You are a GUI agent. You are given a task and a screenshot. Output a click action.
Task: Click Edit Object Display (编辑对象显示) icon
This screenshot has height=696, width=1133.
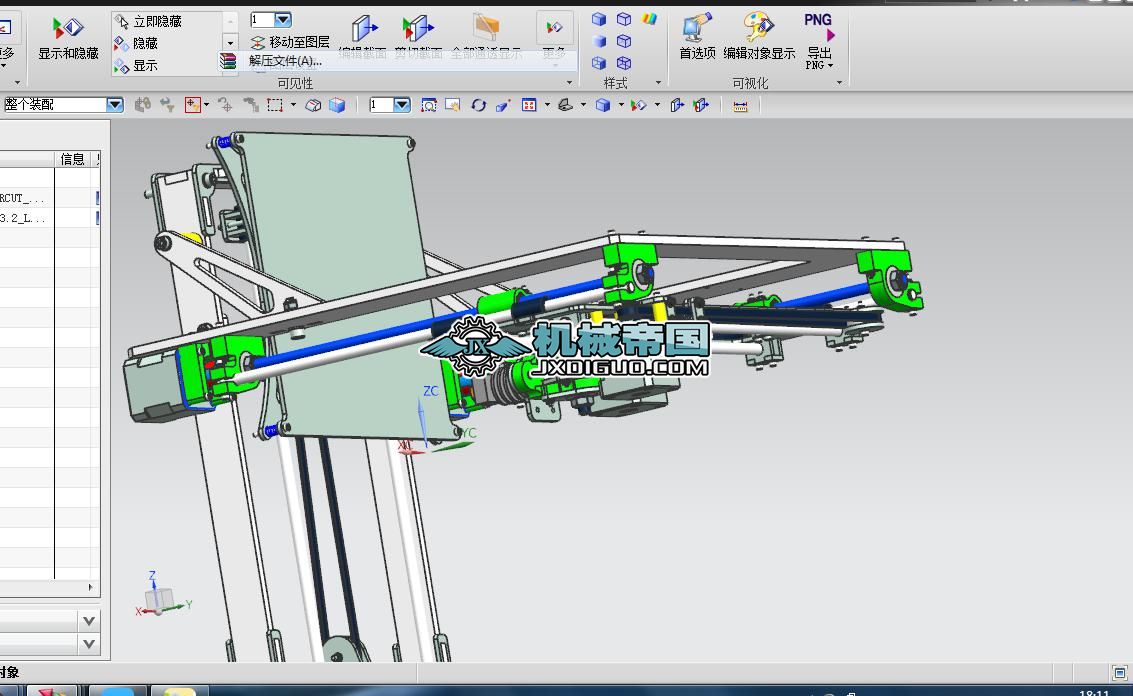[x=759, y=28]
